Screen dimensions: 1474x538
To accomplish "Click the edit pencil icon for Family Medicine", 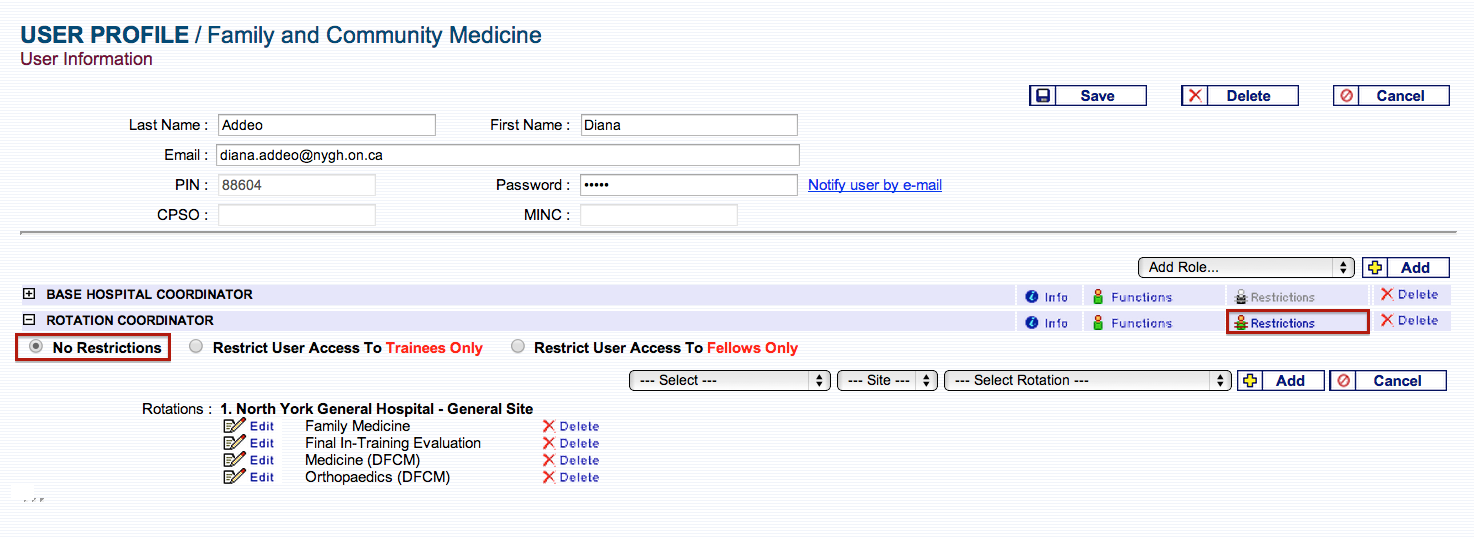I will pos(235,426).
